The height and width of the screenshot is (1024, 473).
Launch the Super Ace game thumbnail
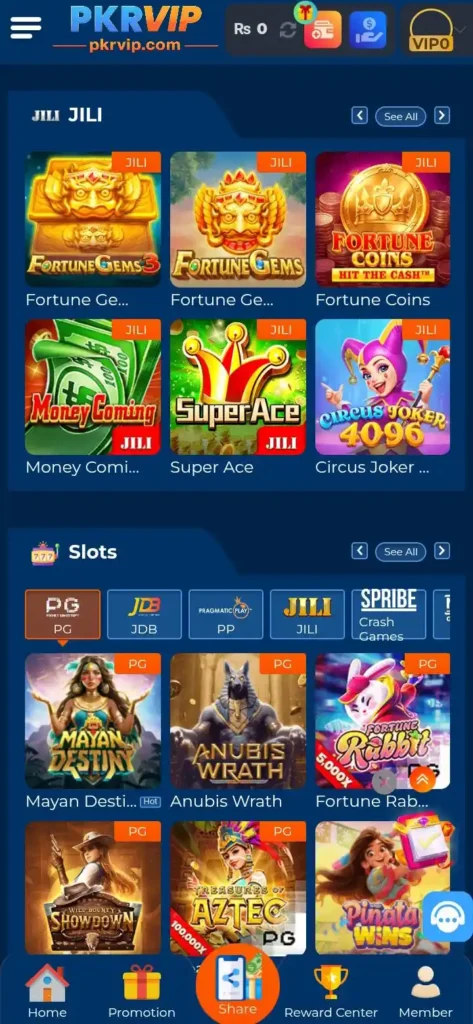click(238, 387)
